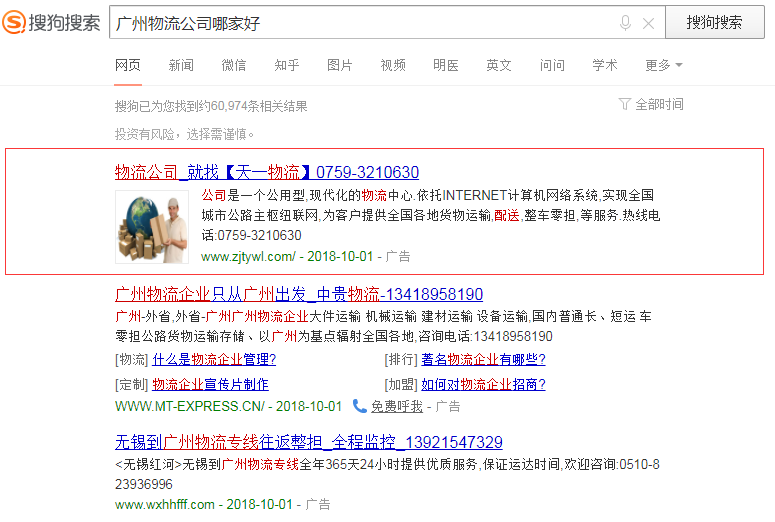
Task: Switch to the 知乎 tab
Action: coord(287,65)
